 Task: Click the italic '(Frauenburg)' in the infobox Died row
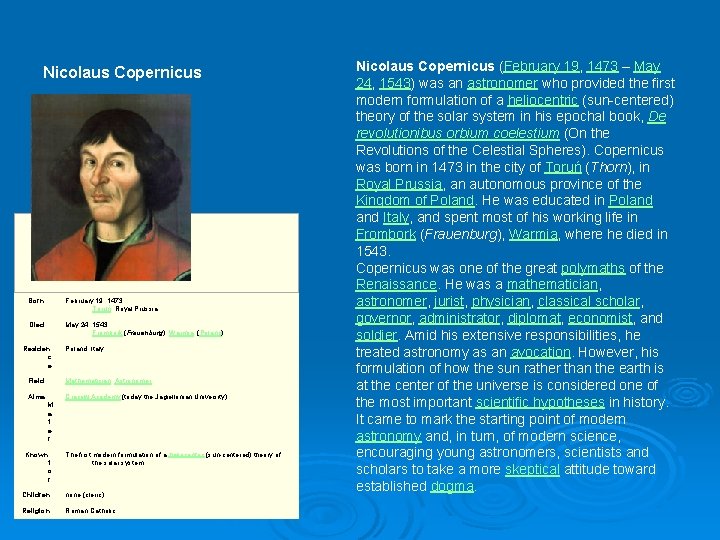(x=144, y=333)
